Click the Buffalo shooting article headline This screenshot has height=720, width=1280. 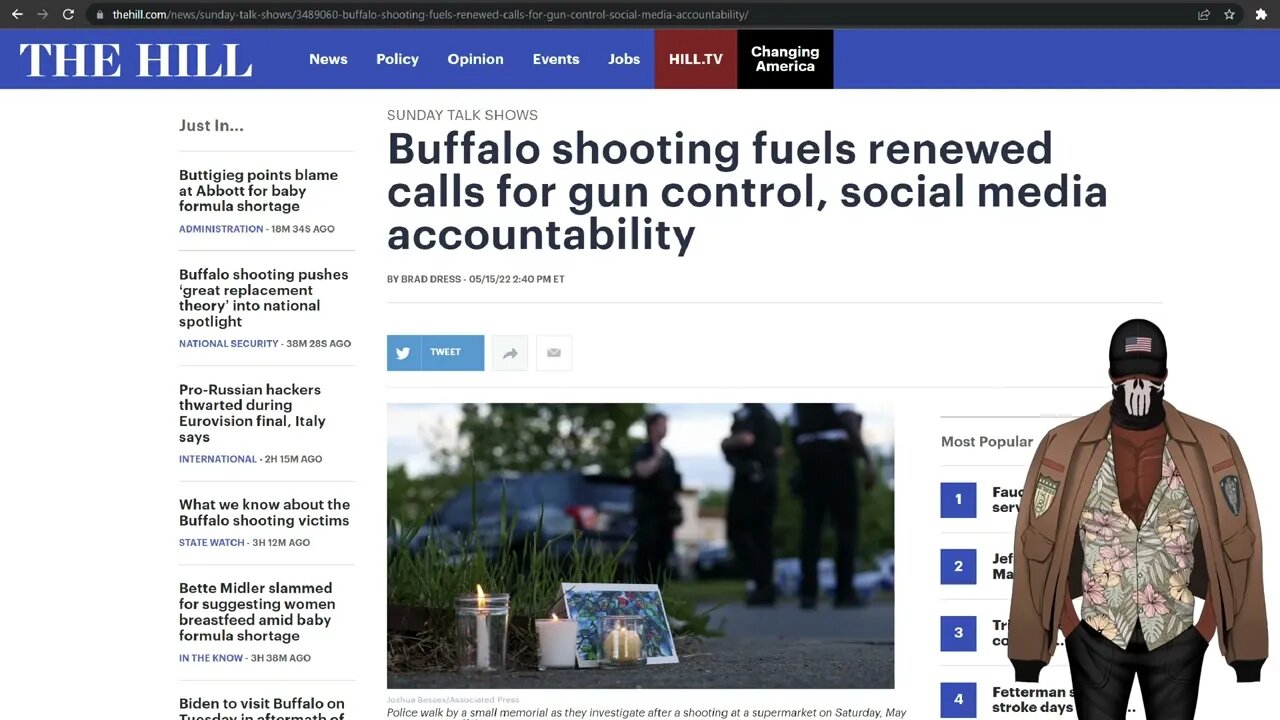pyautogui.click(x=747, y=192)
